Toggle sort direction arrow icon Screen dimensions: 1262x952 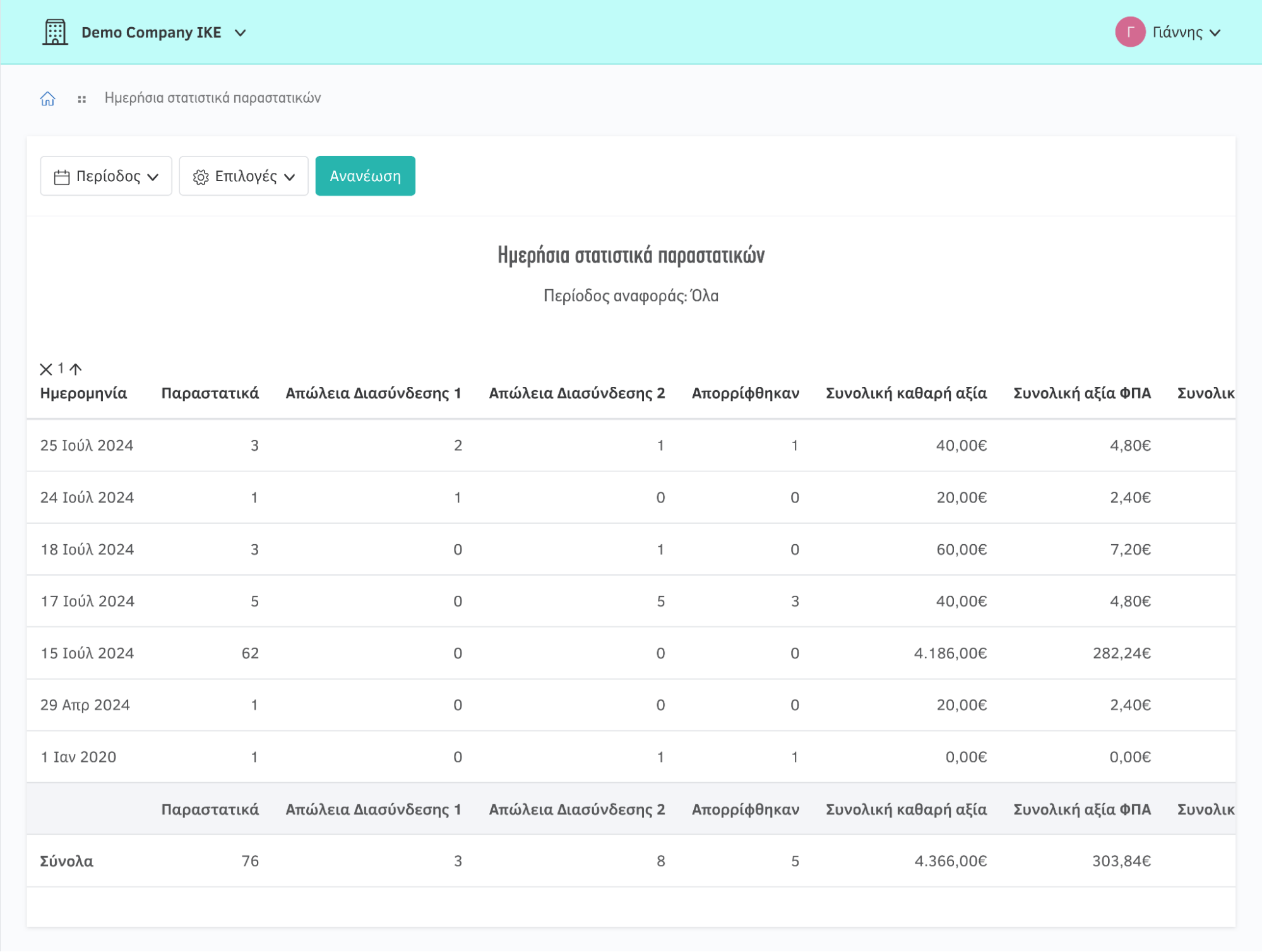[76, 369]
